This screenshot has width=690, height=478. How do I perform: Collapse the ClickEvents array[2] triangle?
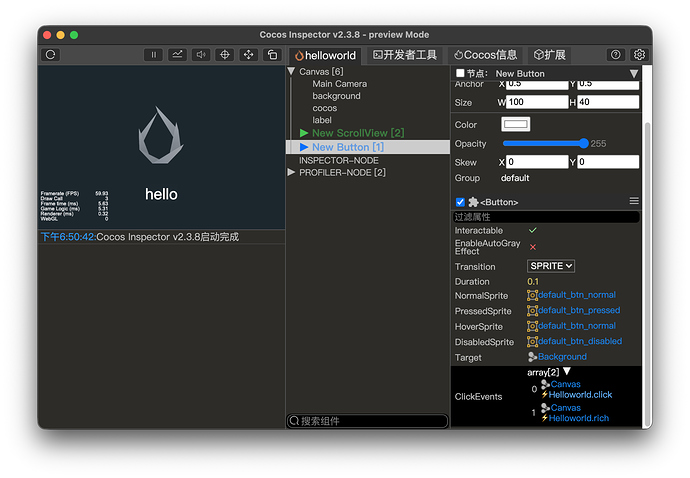[x=567, y=371]
